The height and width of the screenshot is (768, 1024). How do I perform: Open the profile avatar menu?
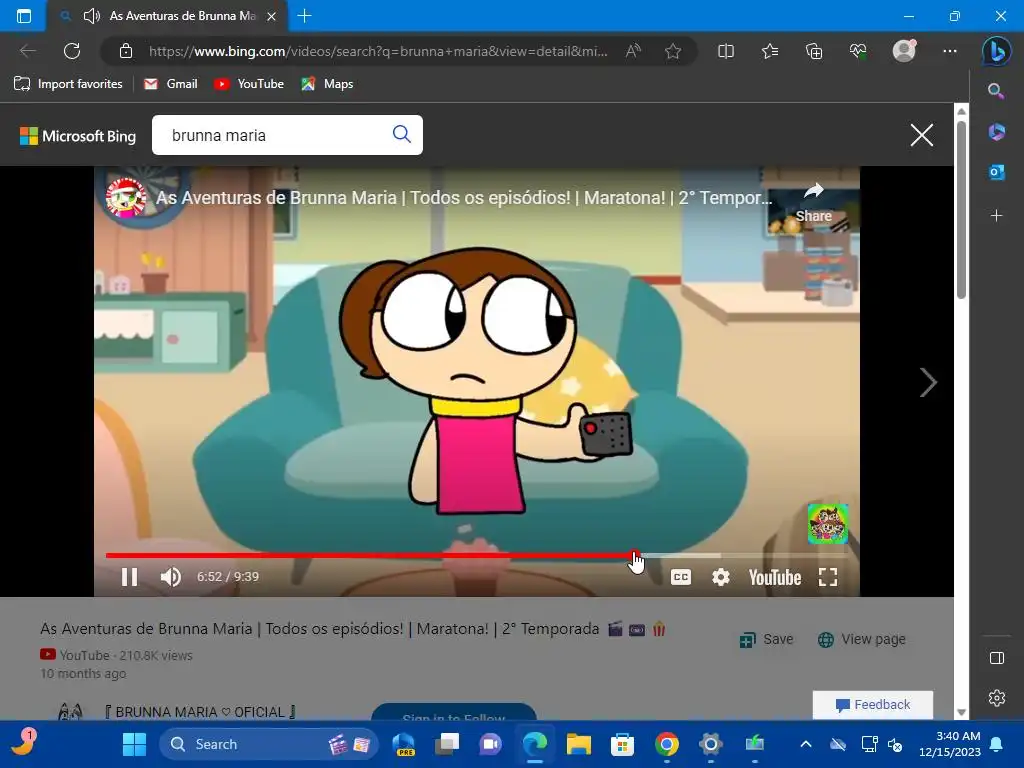(x=904, y=51)
